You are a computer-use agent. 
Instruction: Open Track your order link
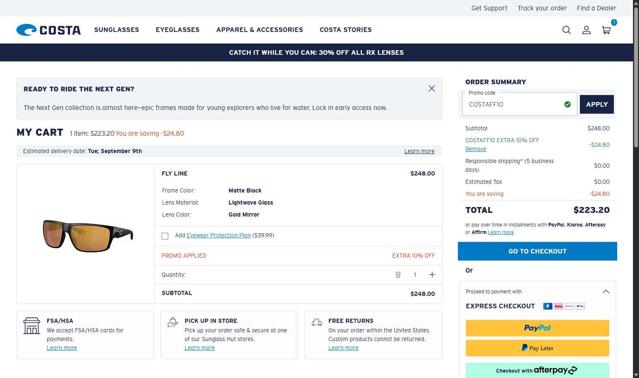tap(542, 8)
